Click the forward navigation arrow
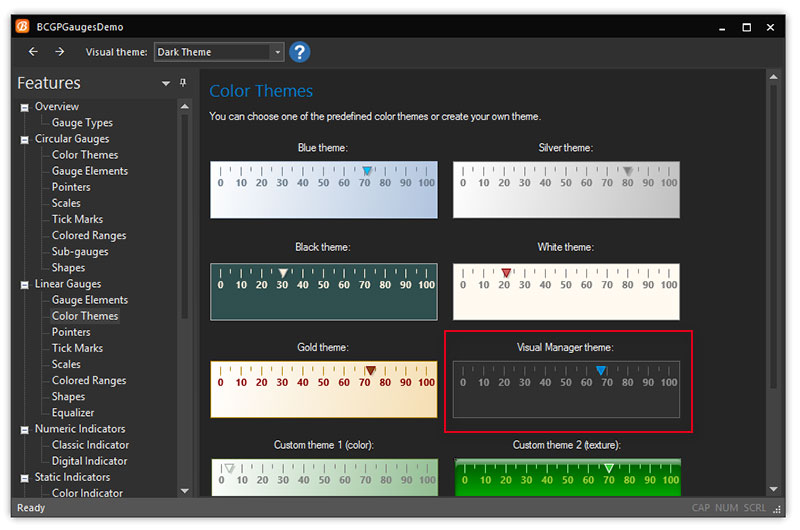Viewport: 800px width, 530px height. pyautogui.click(x=60, y=52)
